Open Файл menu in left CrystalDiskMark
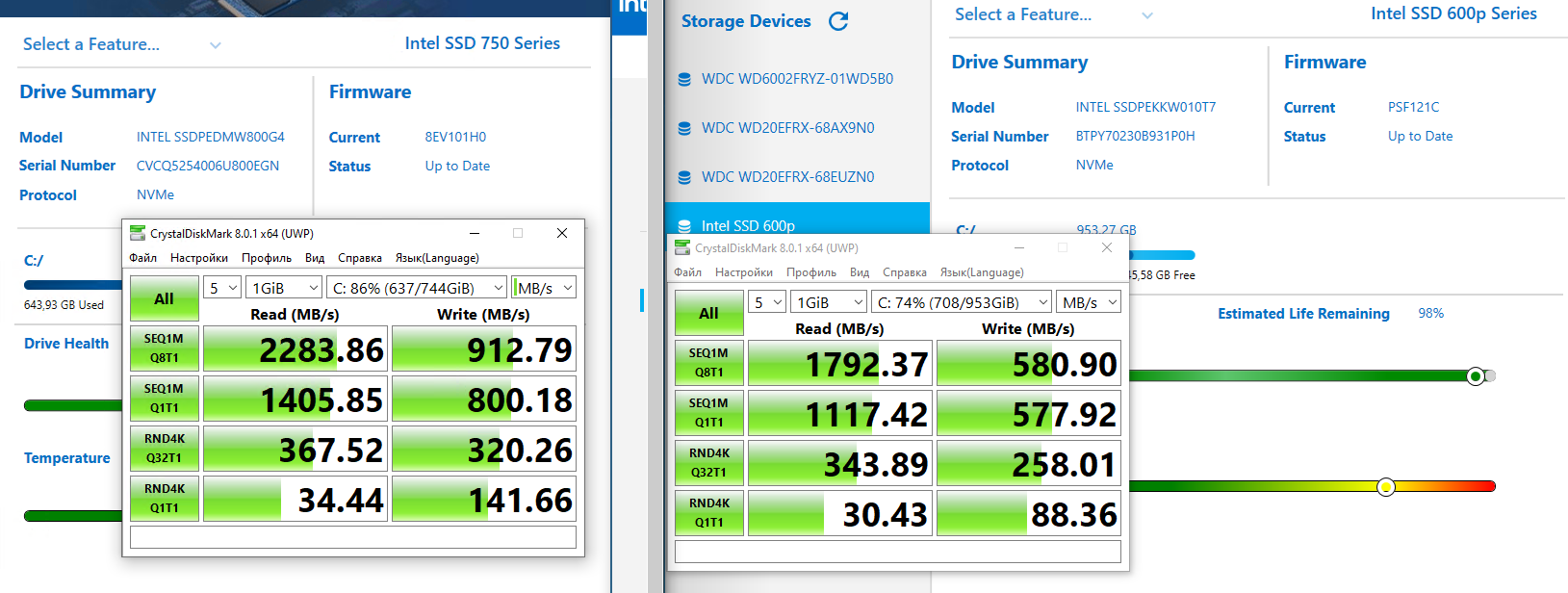This screenshot has height=593, width=1568. click(142, 258)
